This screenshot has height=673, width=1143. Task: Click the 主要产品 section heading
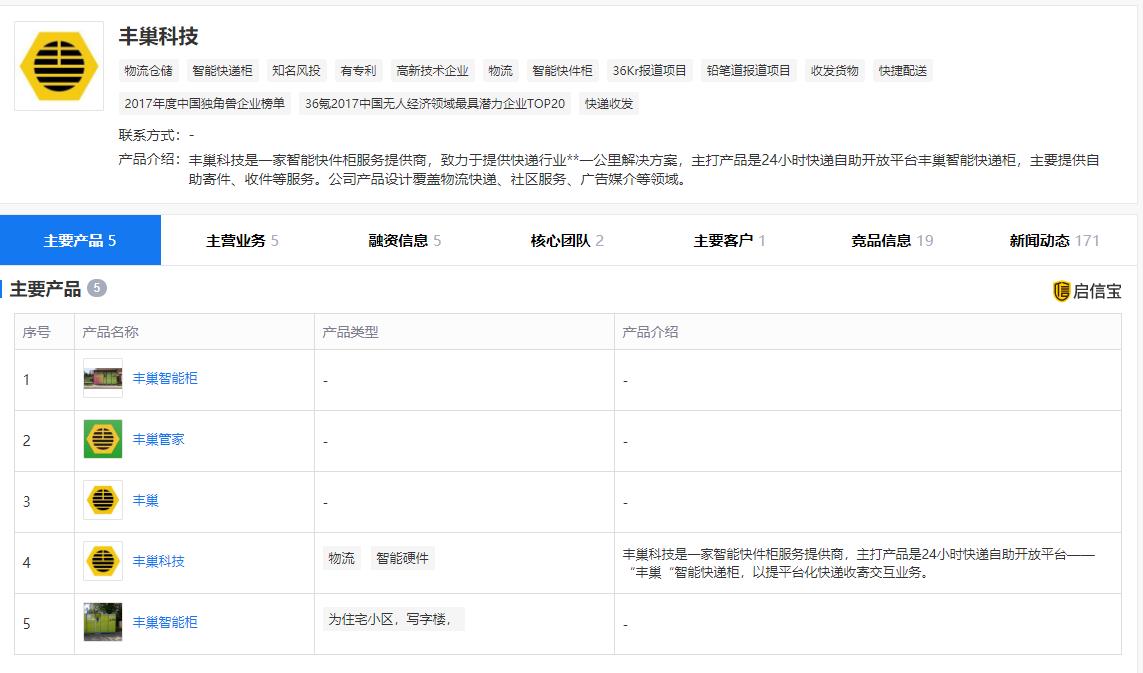tap(44, 289)
